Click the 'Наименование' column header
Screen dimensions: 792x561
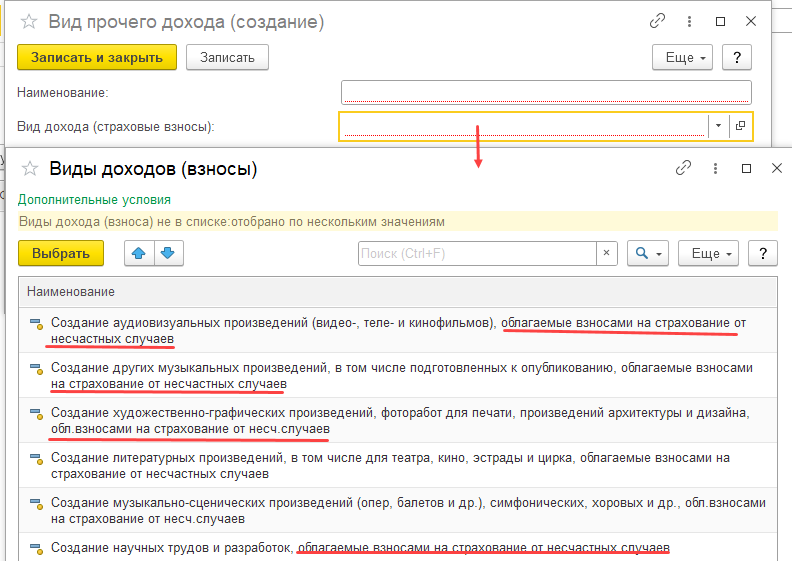[x=398, y=292]
